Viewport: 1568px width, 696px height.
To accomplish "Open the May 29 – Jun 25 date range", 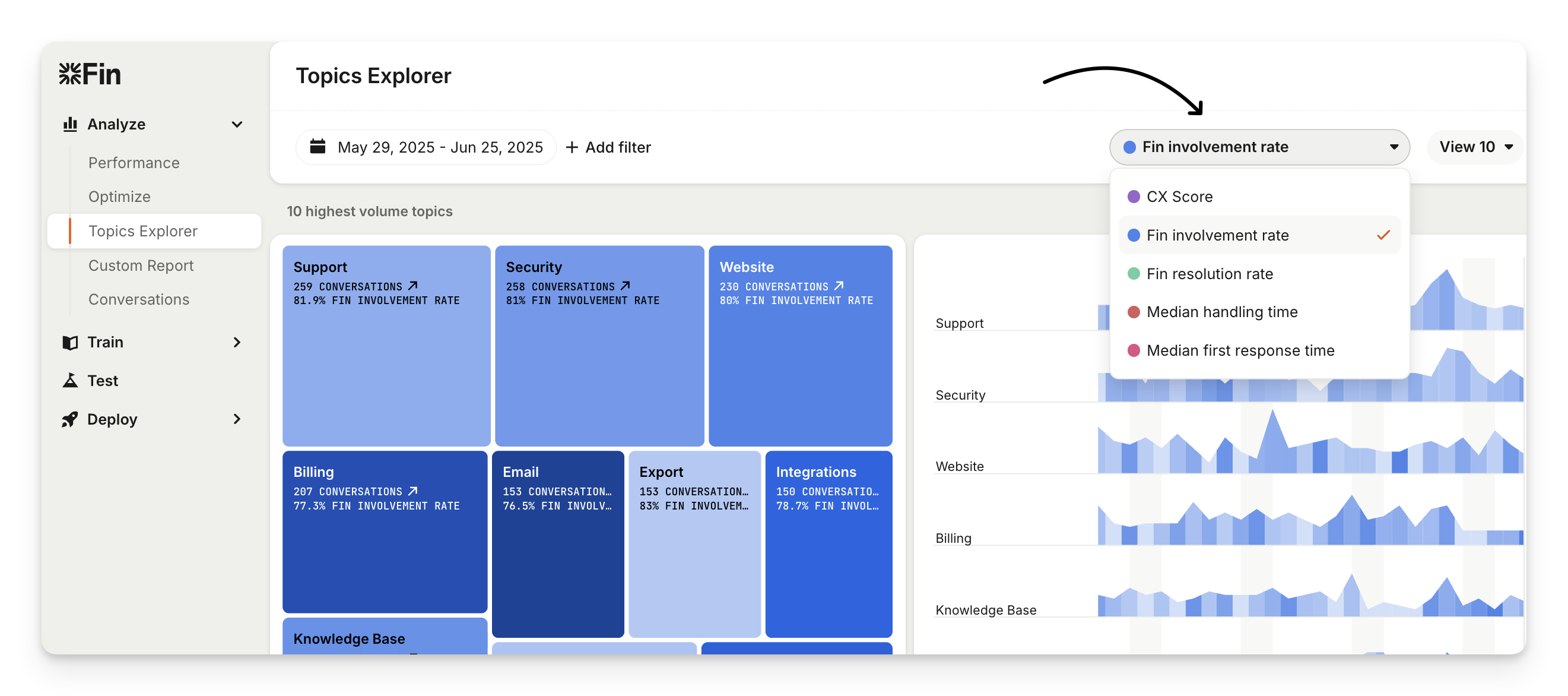I will [x=439, y=147].
